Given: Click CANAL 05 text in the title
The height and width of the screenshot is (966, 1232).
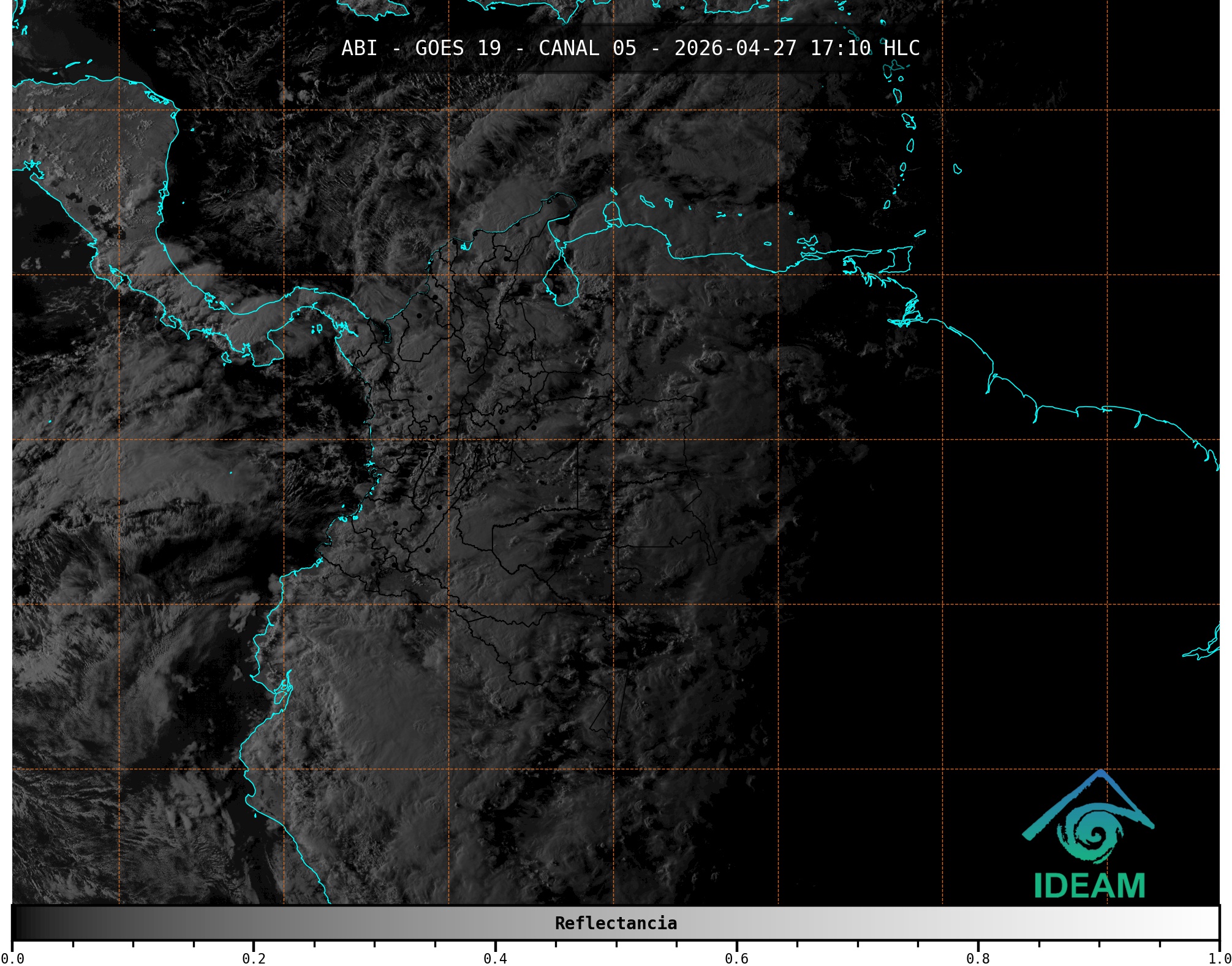Looking at the screenshot, I should tap(587, 48).
